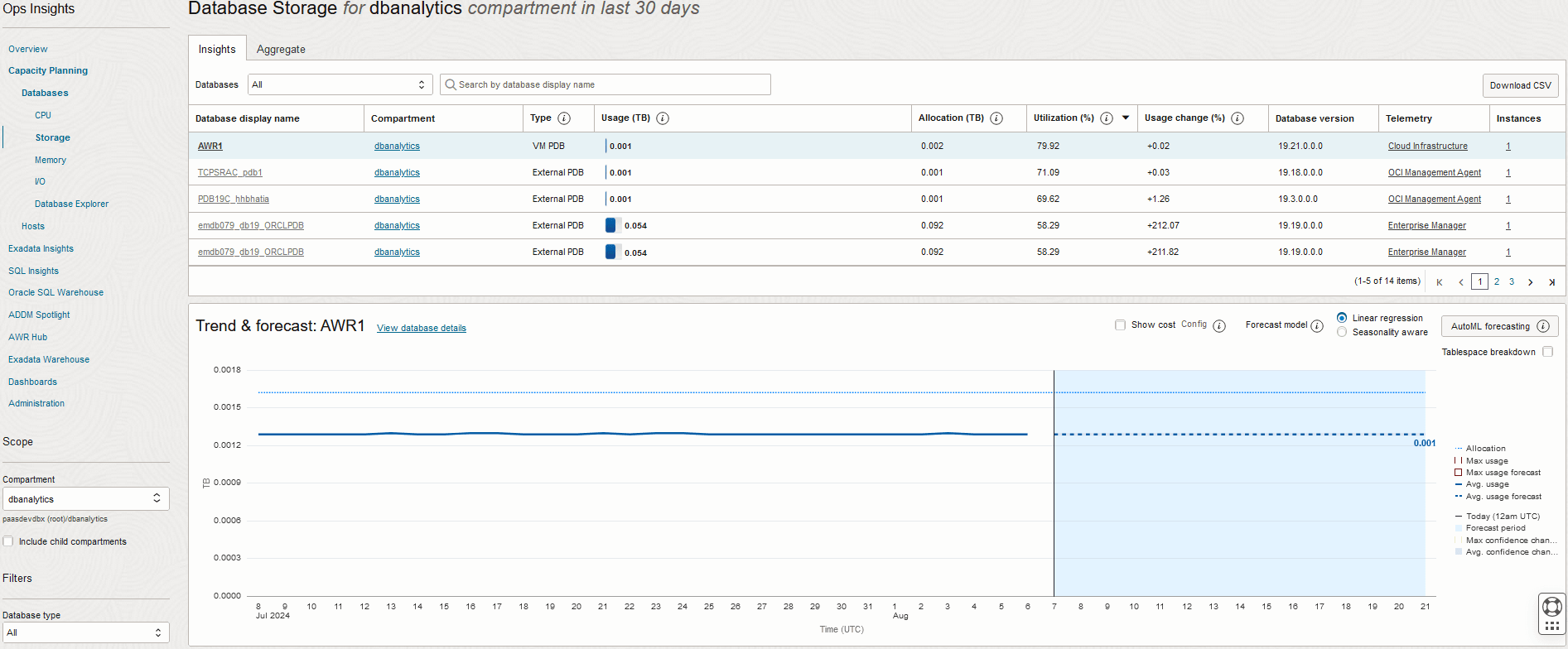
Task: Open the View database details link
Action: (421, 329)
